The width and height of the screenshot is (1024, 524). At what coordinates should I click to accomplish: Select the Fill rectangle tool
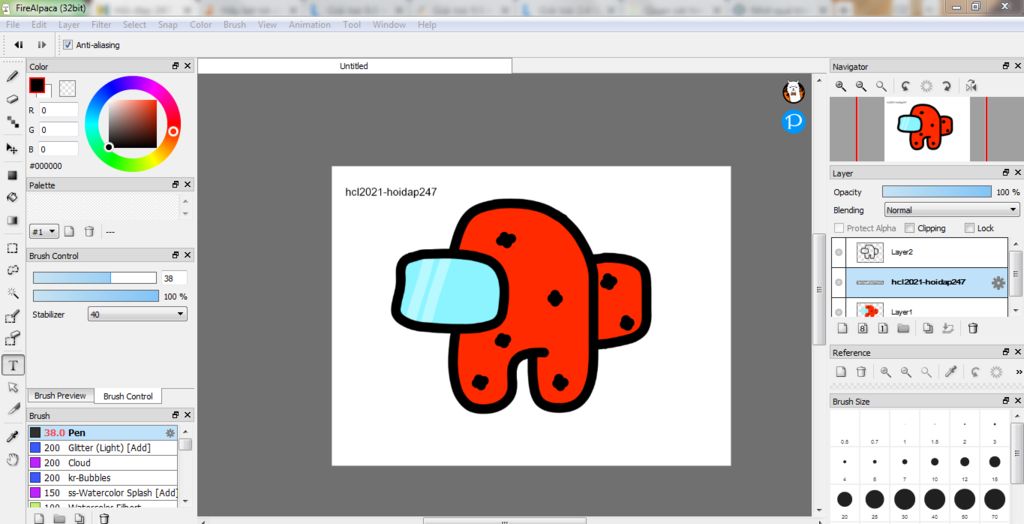[12, 175]
